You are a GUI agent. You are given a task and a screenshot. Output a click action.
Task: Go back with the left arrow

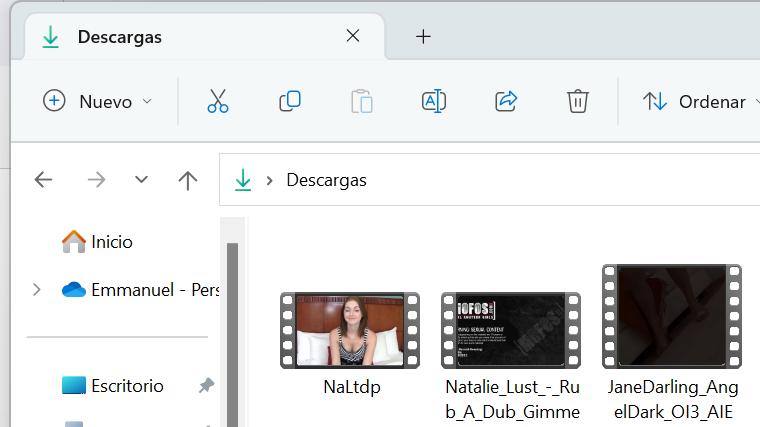(43, 180)
